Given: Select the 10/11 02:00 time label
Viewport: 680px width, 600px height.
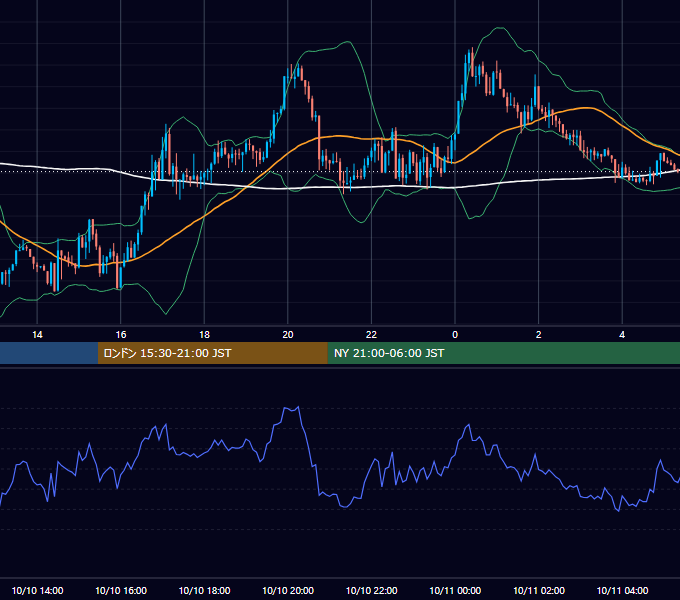Looking at the screenshot, I should 539,590.
